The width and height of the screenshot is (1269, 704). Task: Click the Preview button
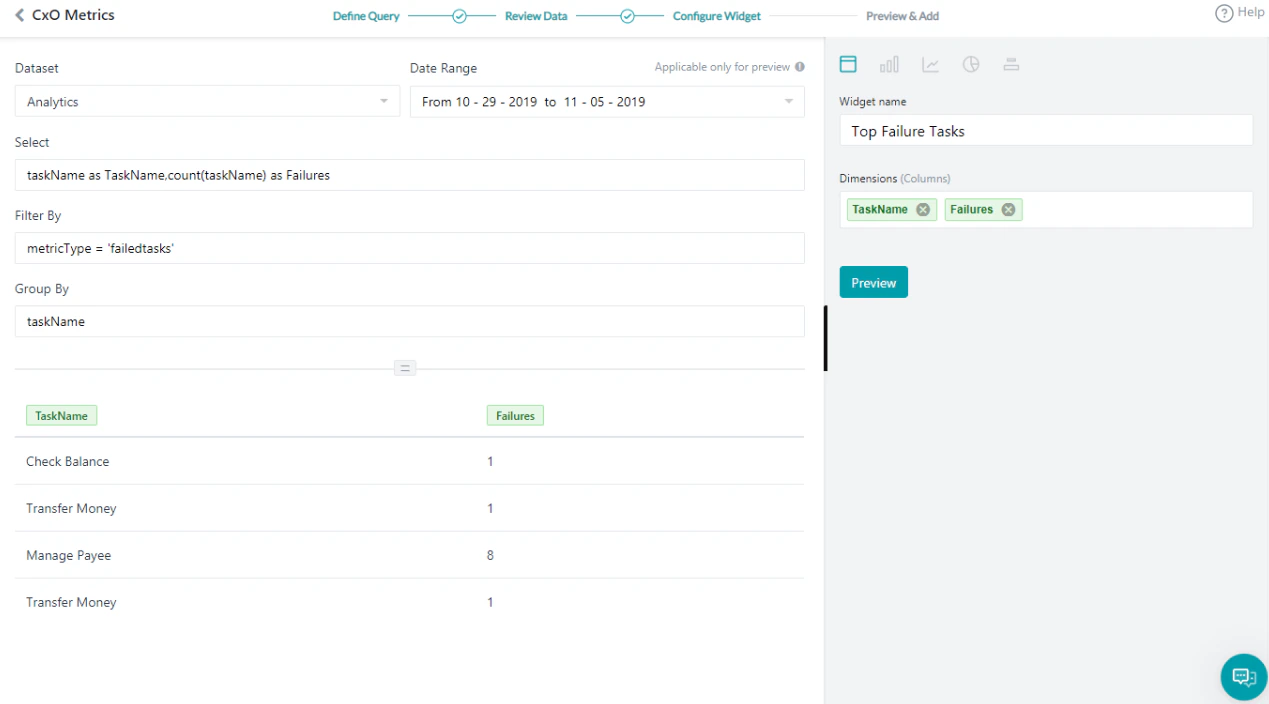[873, 282]
